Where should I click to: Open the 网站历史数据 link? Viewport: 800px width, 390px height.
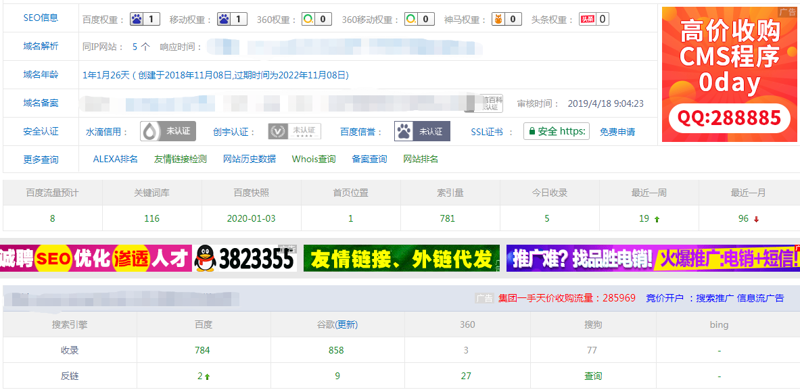coord(249,159)
